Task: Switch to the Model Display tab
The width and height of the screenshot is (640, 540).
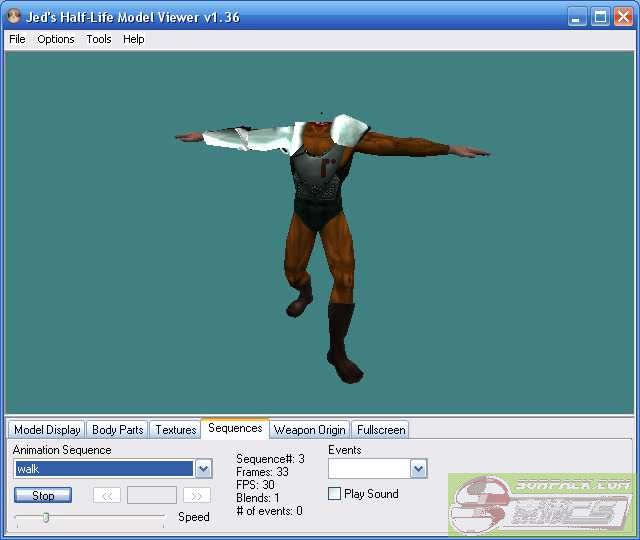Action: (47, 430)
